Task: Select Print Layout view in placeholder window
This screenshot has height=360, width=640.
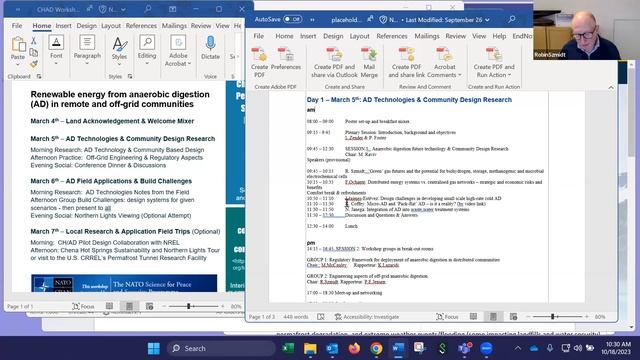Action: (493, 316)
